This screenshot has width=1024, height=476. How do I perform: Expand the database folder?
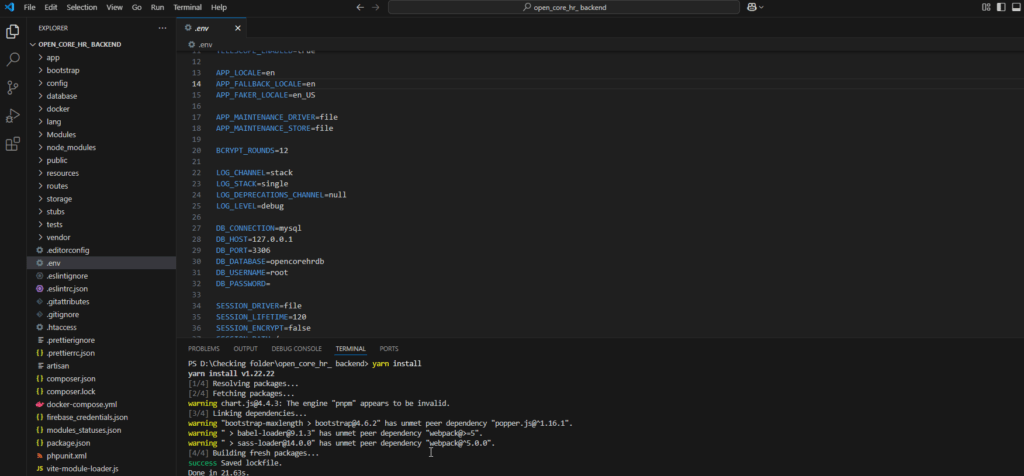point(101,96)
